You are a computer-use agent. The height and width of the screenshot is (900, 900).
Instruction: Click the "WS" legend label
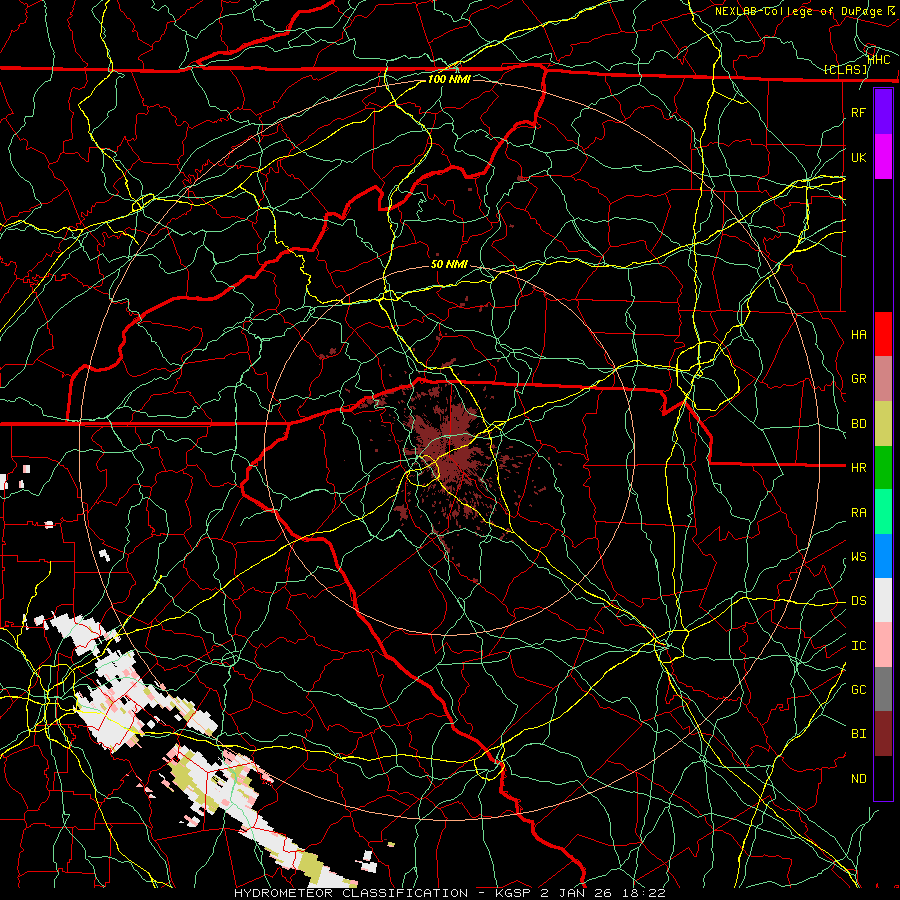[858, 556]
